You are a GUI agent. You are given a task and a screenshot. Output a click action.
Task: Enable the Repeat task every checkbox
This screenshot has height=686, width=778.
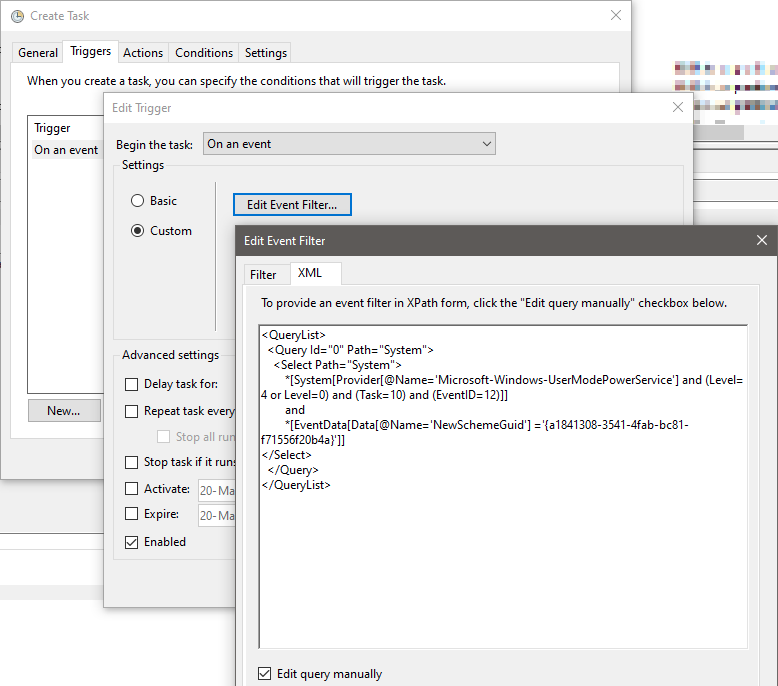click(131, 411)
